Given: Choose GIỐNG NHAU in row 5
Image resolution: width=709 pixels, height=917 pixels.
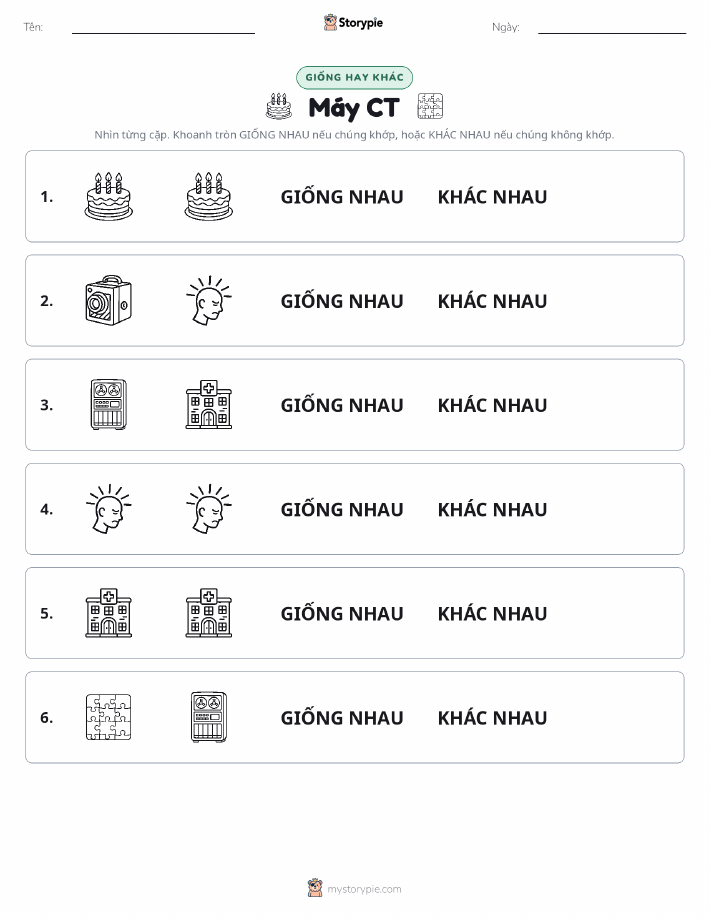Looking at the screenshot, I should coord(342,613).
